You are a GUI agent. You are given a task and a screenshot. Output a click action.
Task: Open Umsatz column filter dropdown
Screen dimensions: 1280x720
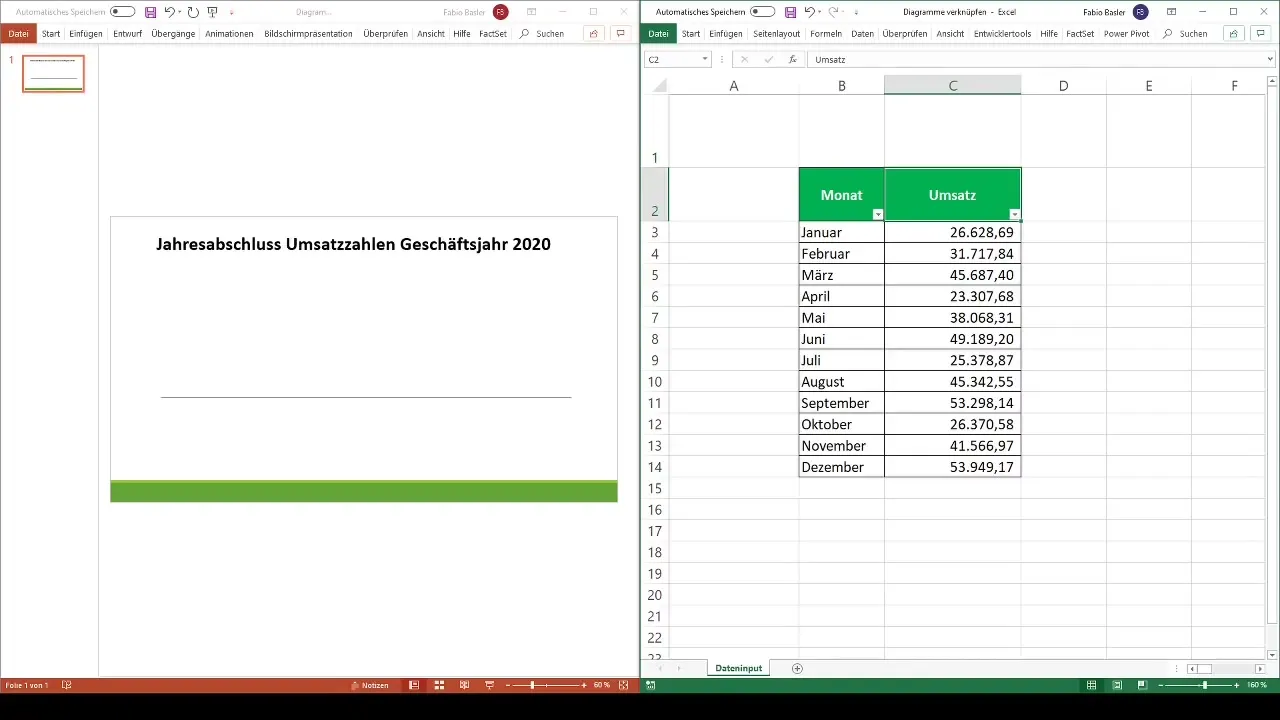coord(1014,215)
